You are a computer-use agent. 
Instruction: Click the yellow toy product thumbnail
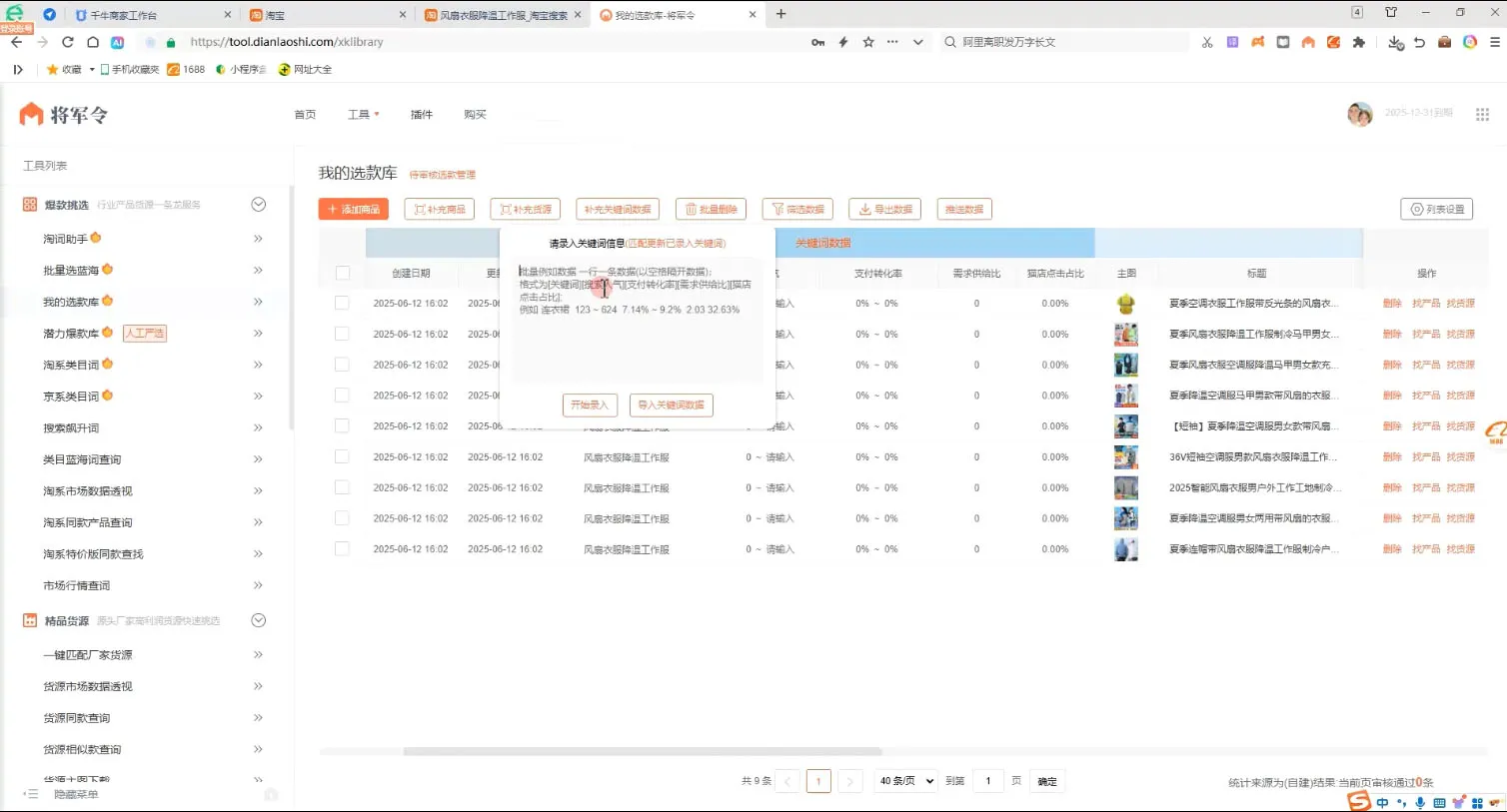[x=1125, y=303]
